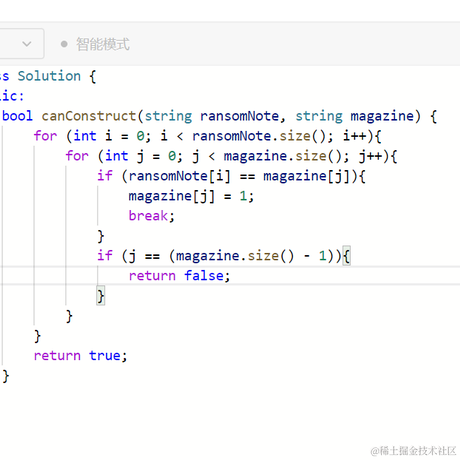Open the language dropdown chevron
Screen dimensions: 460x460
[x=27, y=44]
